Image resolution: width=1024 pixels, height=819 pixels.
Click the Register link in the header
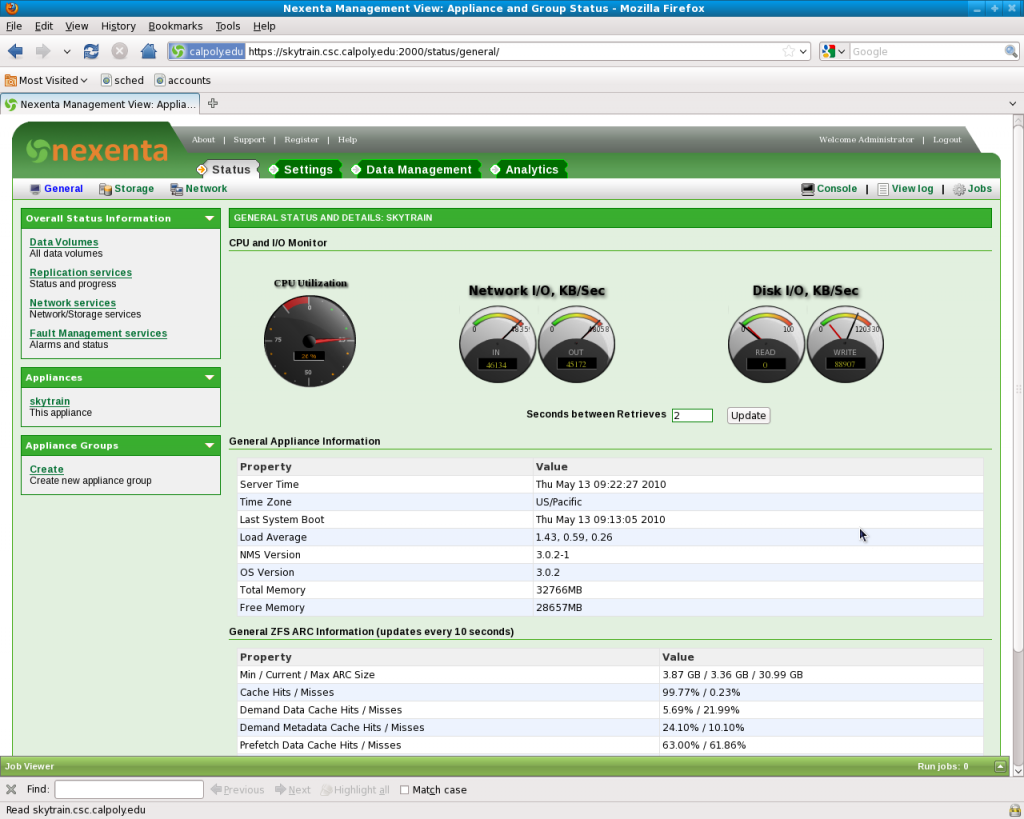pos(301,140)
